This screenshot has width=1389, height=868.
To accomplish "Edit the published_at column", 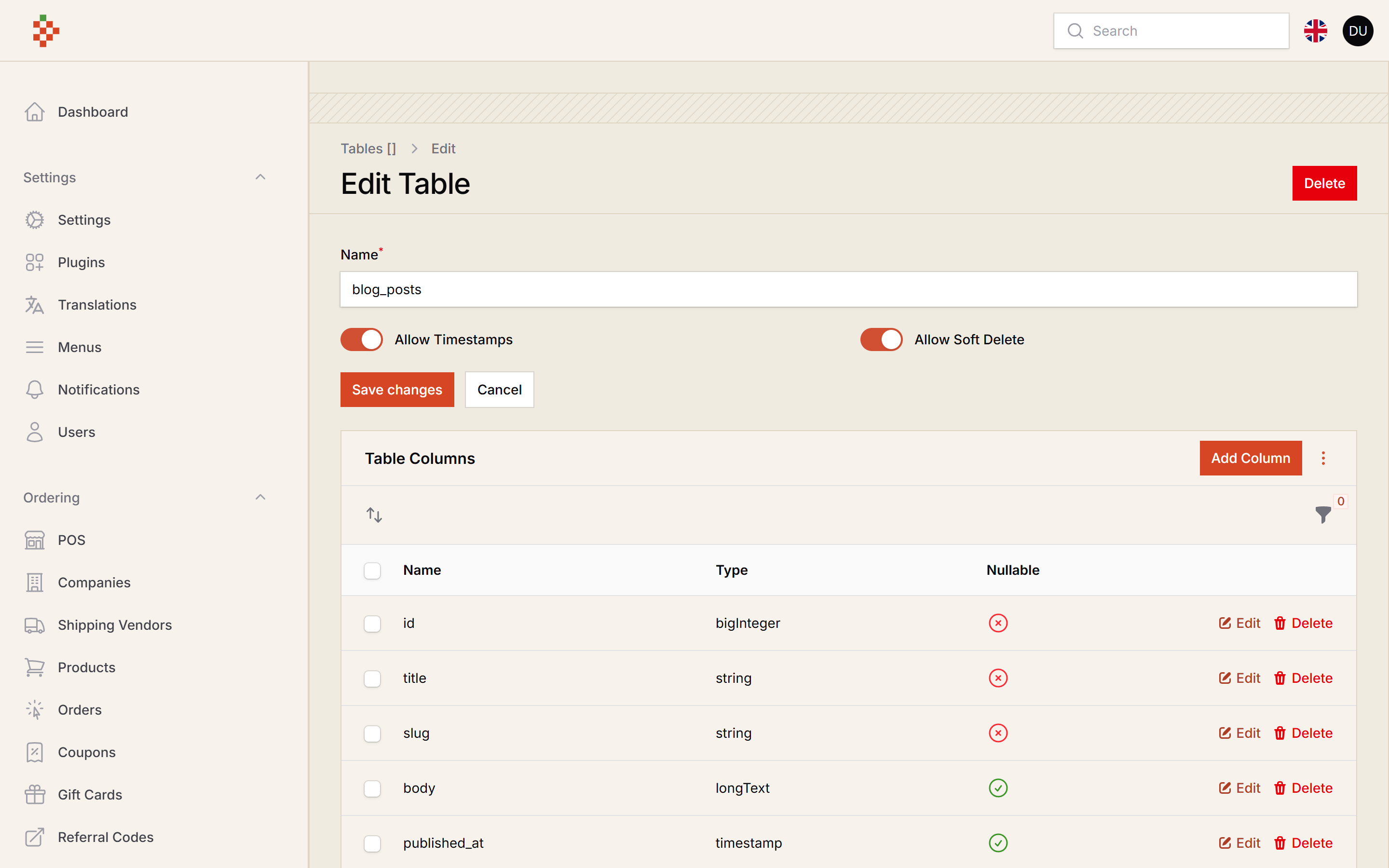I will pyautogui.click(x=1239, y=843).
